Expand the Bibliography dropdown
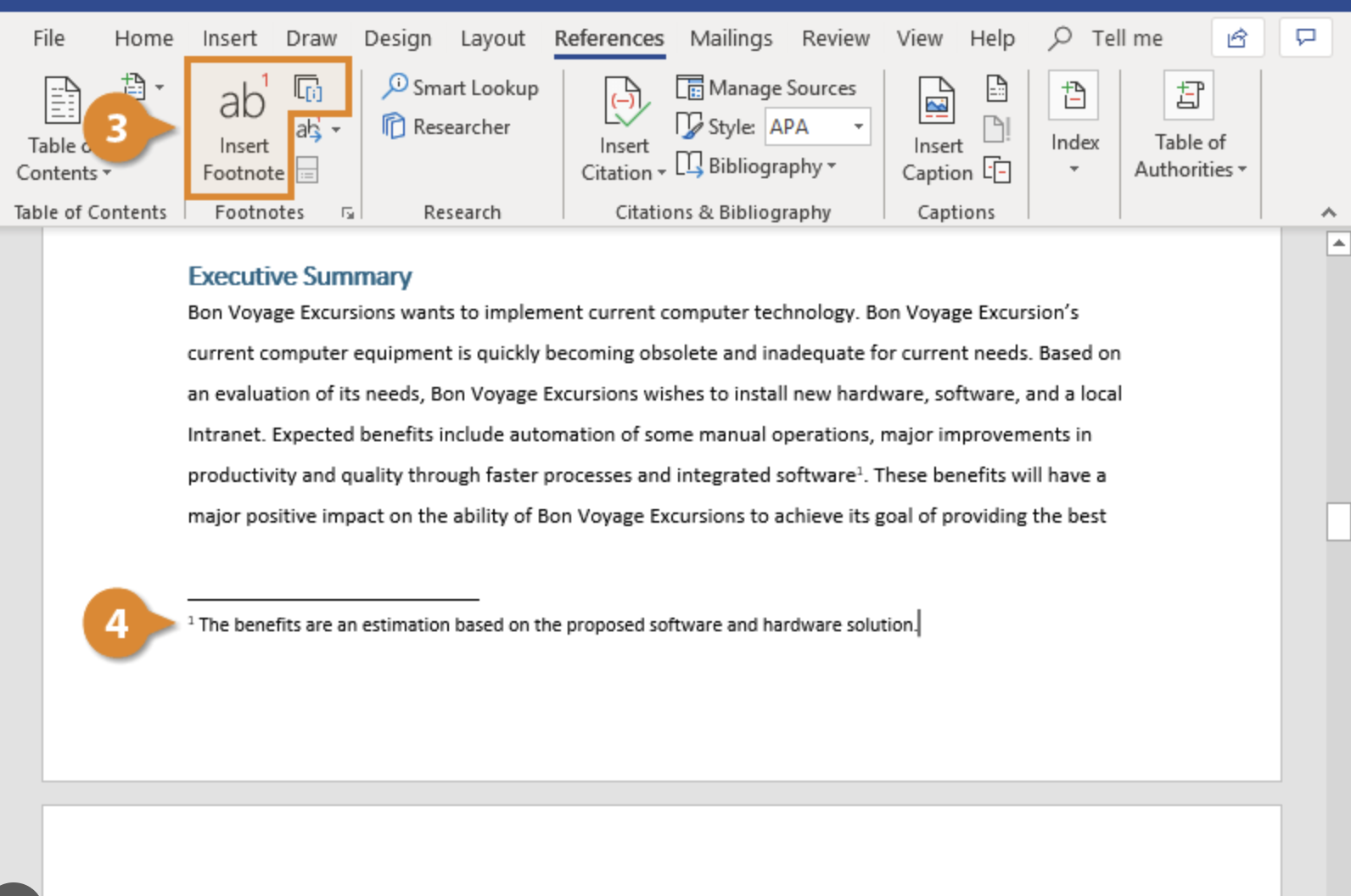This screenshot has width=1351, height=896. point(757,166)
